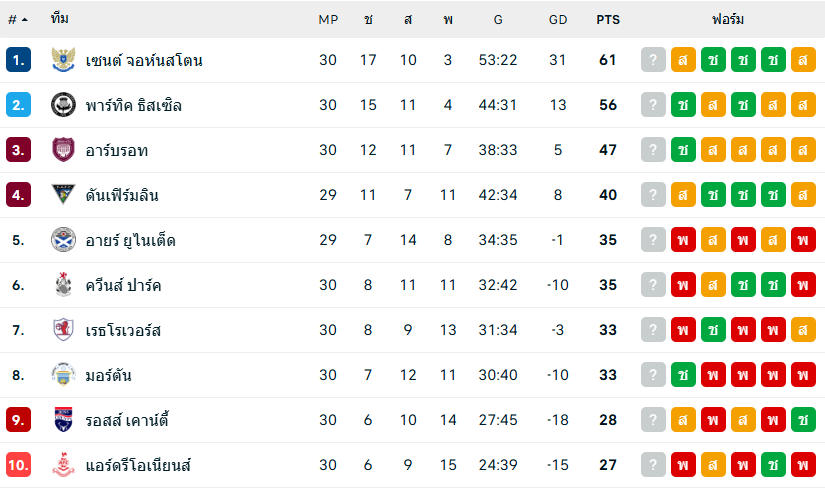
Task: Sort standings by MP column header
Action: point(328,19)
